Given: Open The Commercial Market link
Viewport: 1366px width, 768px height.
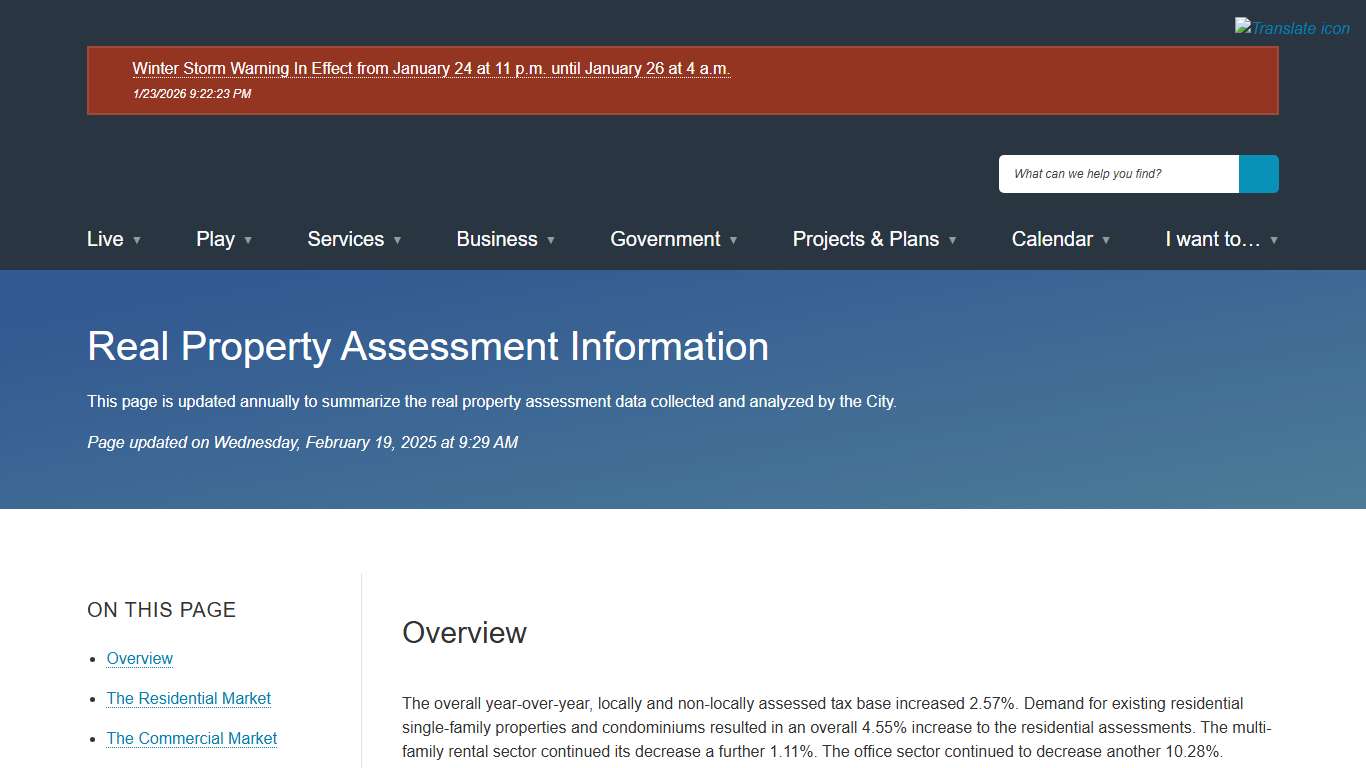Looking at the screenshot, I should pyautogui.click(x=191, y=738).
